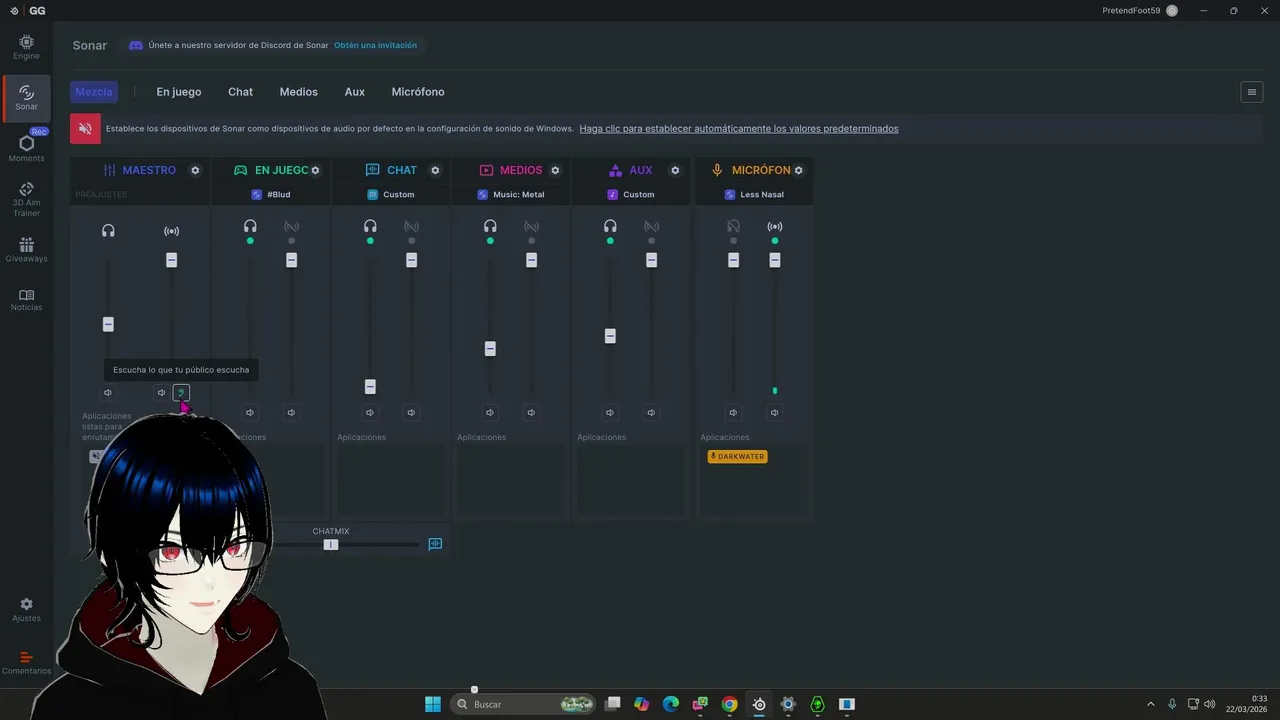
Task: Open the SteelSeries GG taskbar icon
Action: (x=759, y=704)
